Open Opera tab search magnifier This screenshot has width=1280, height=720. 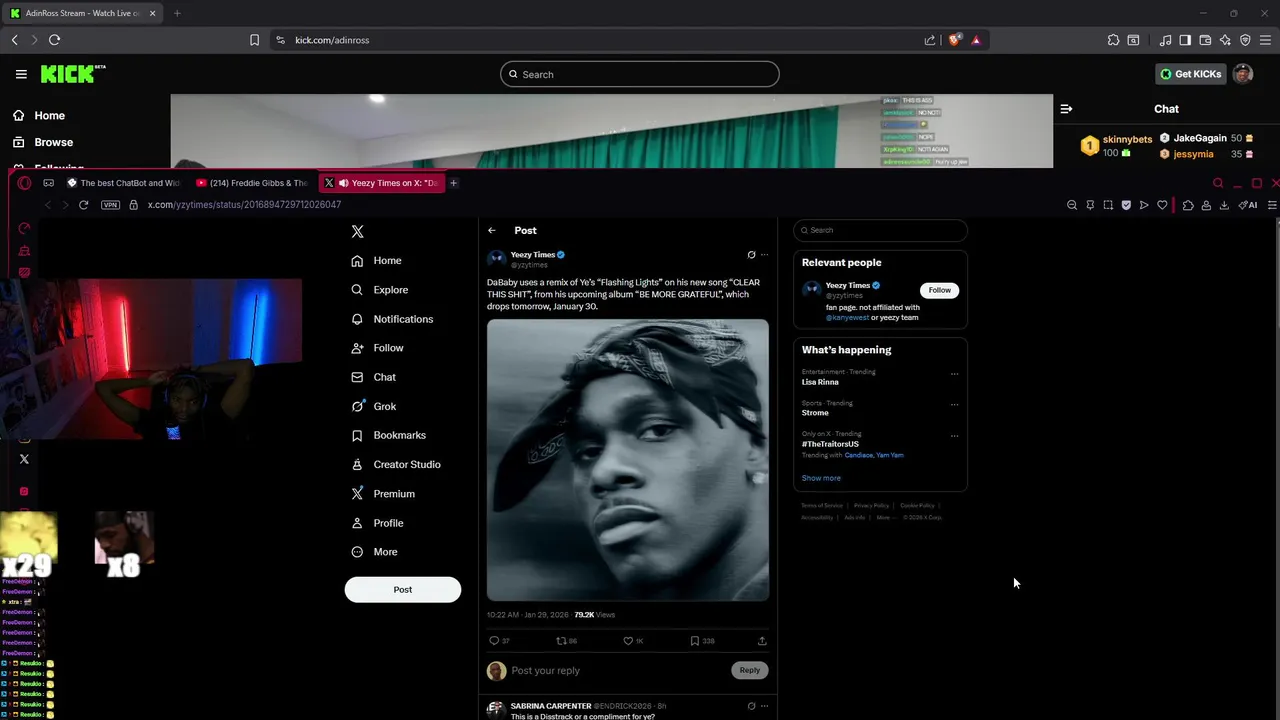coord(1218,183)
